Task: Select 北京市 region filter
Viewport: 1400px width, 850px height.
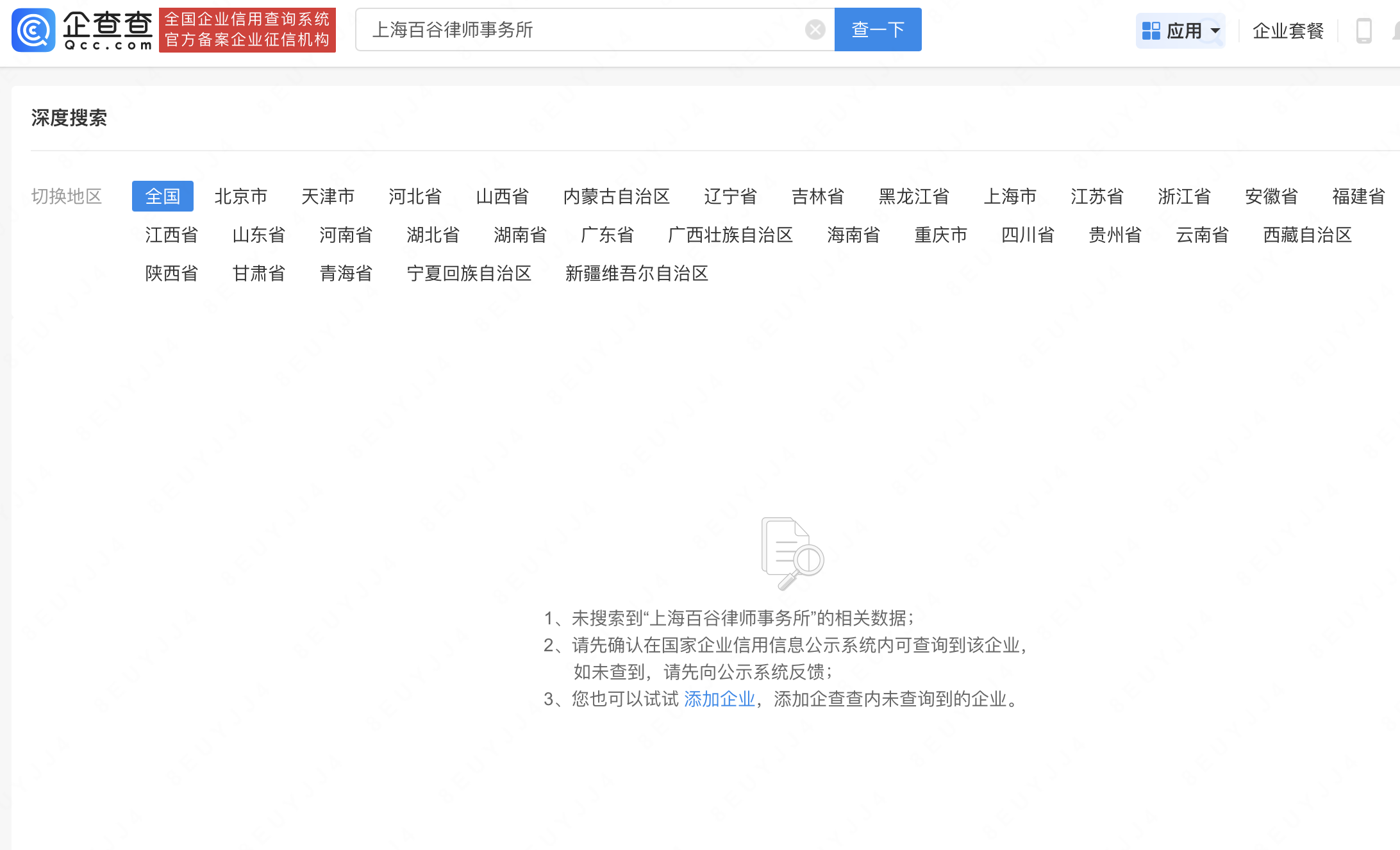Action: (241, 196)
